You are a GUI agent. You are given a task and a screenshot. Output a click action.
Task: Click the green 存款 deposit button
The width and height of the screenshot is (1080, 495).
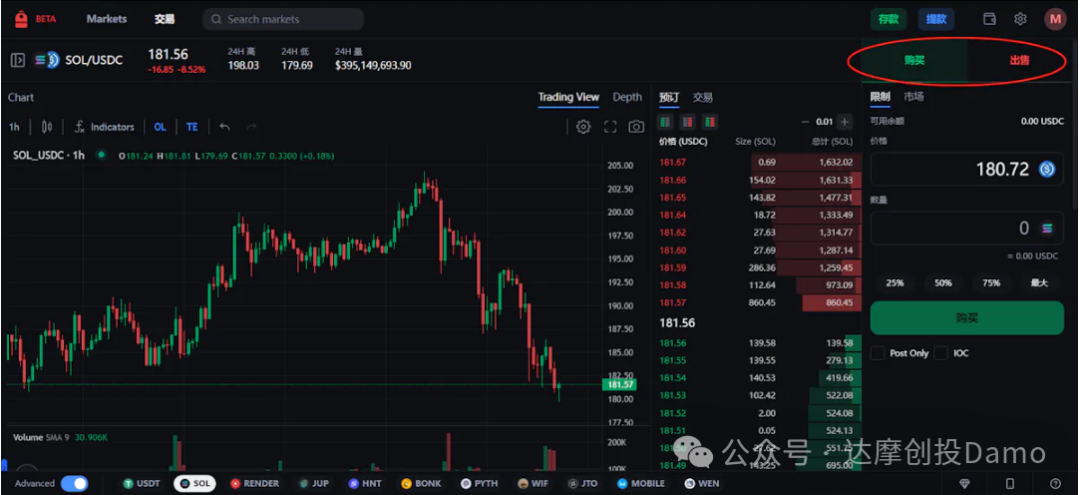[888, 19]
